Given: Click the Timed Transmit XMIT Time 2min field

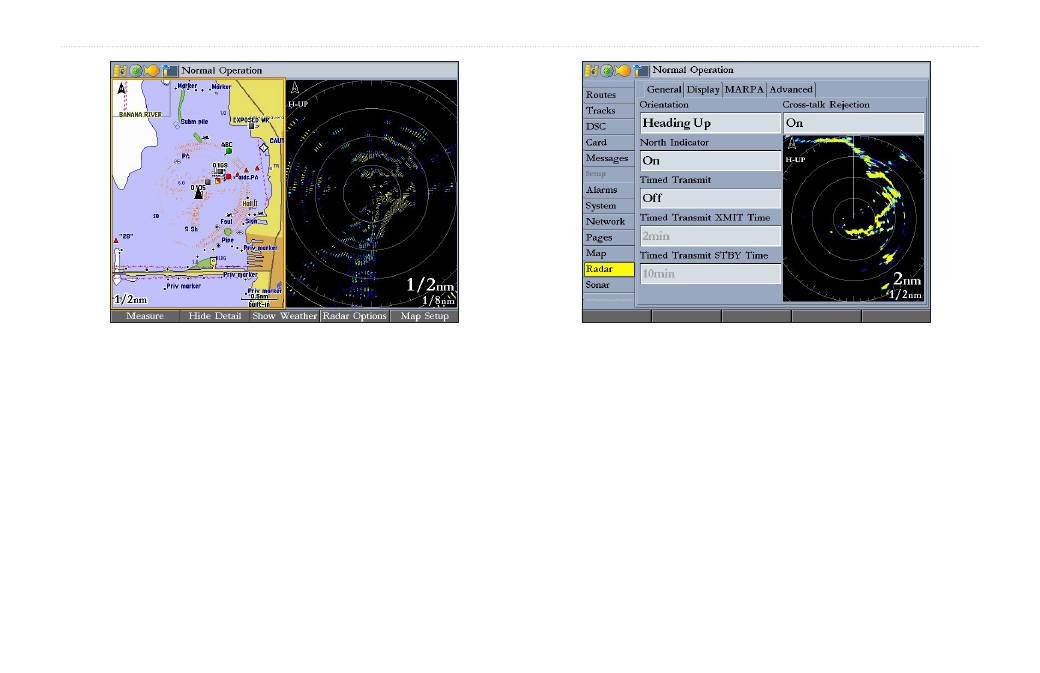Looking at the screenshot, I should pos(710,236).
